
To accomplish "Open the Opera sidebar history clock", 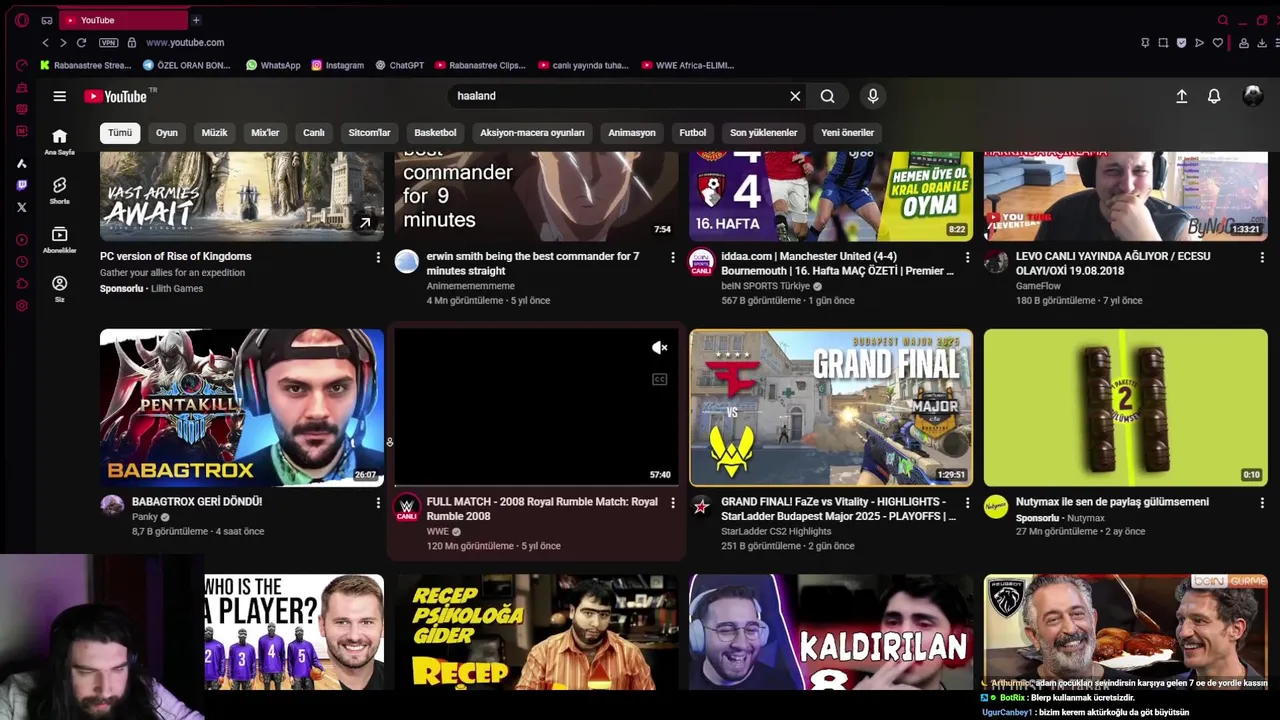I will click(x=22, y=262).
